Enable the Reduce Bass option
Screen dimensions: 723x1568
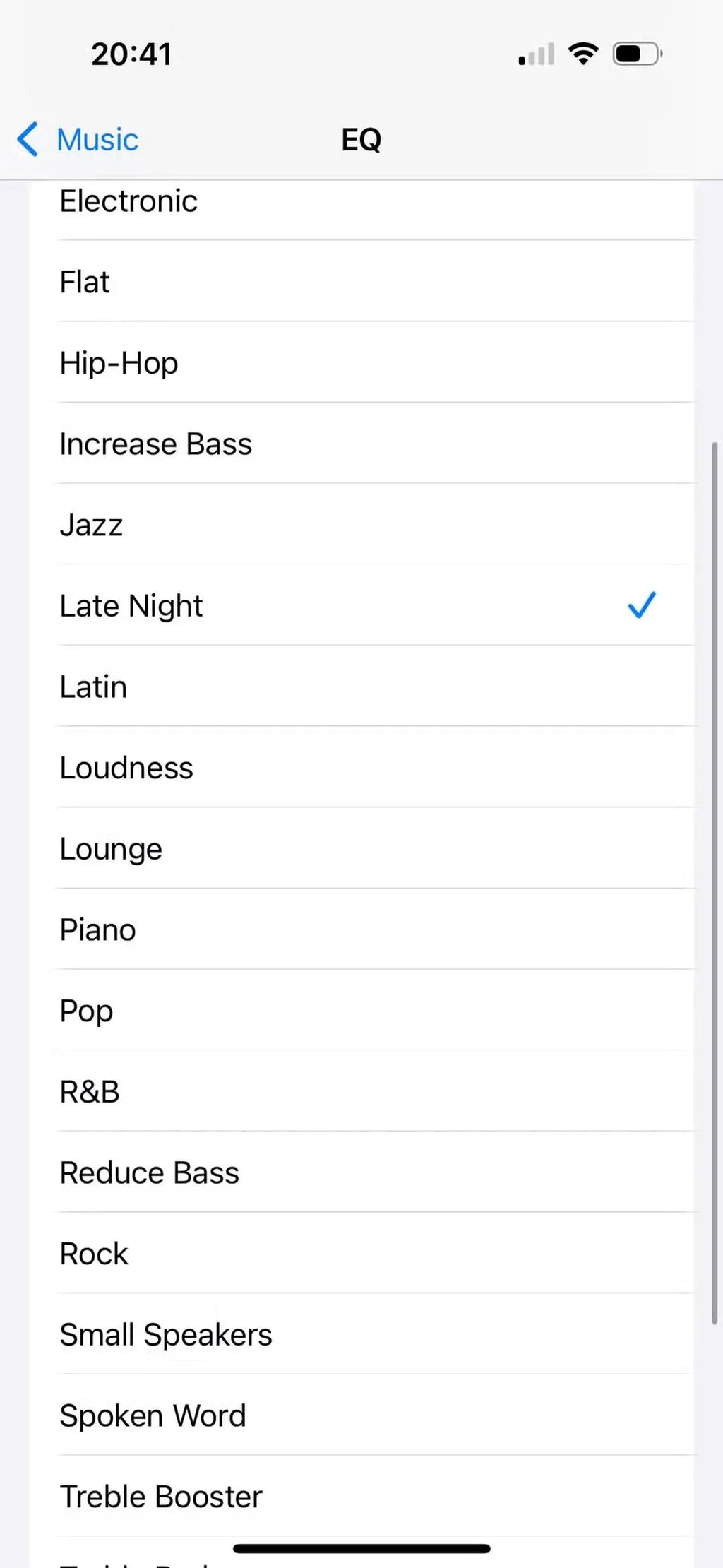pos(150,1173)
